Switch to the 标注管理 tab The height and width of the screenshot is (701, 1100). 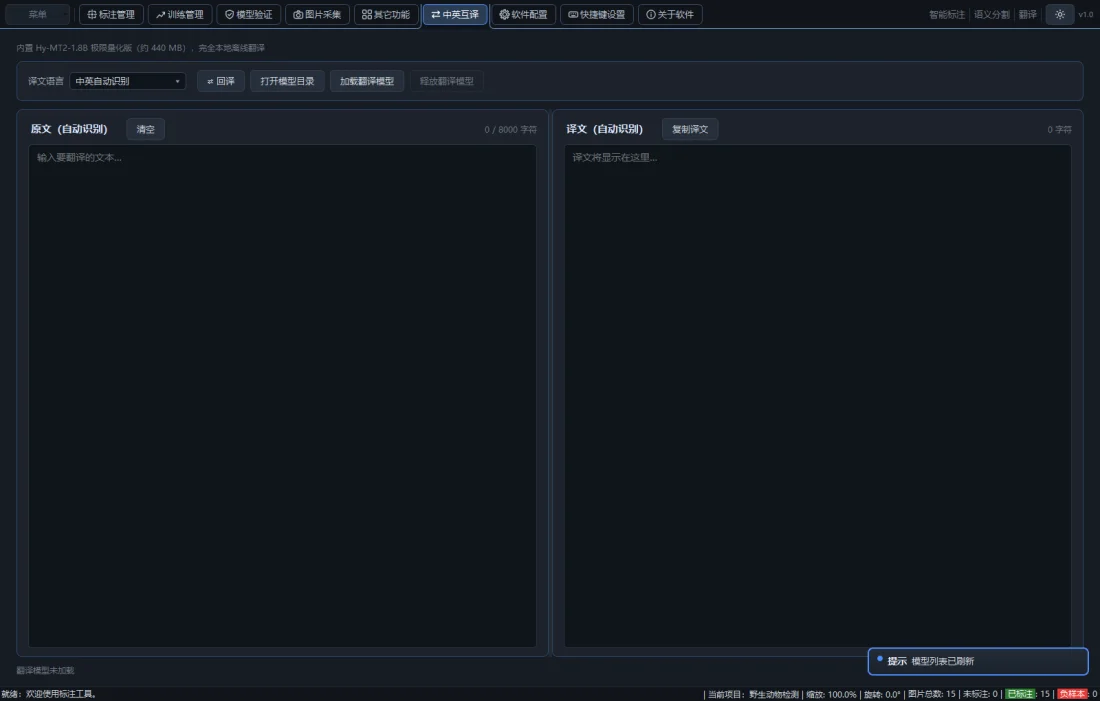point(112,15)
